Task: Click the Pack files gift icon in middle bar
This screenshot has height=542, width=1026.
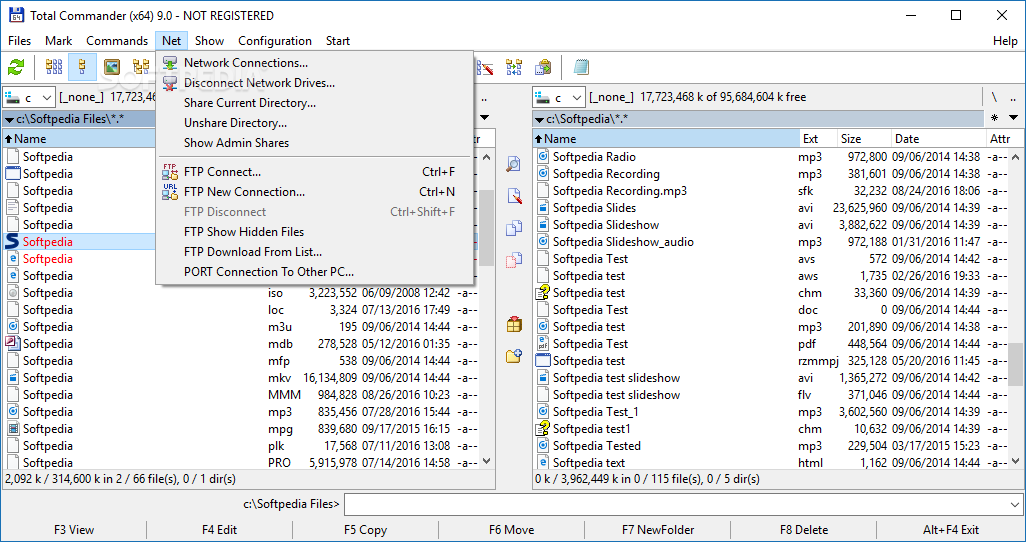Action: (514, 324)
